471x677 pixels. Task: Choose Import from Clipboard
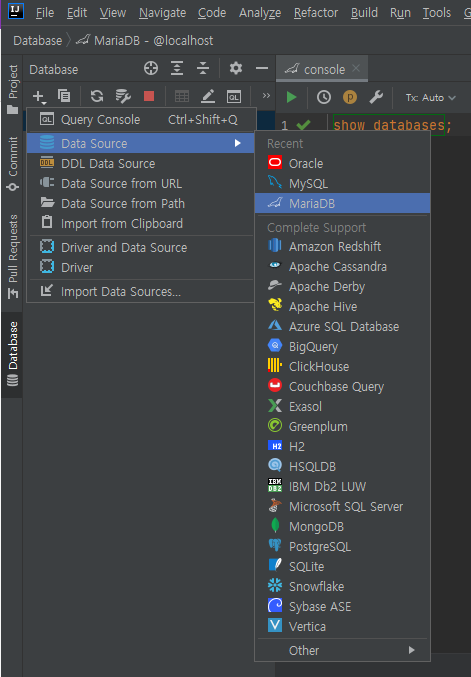[140, 223]
